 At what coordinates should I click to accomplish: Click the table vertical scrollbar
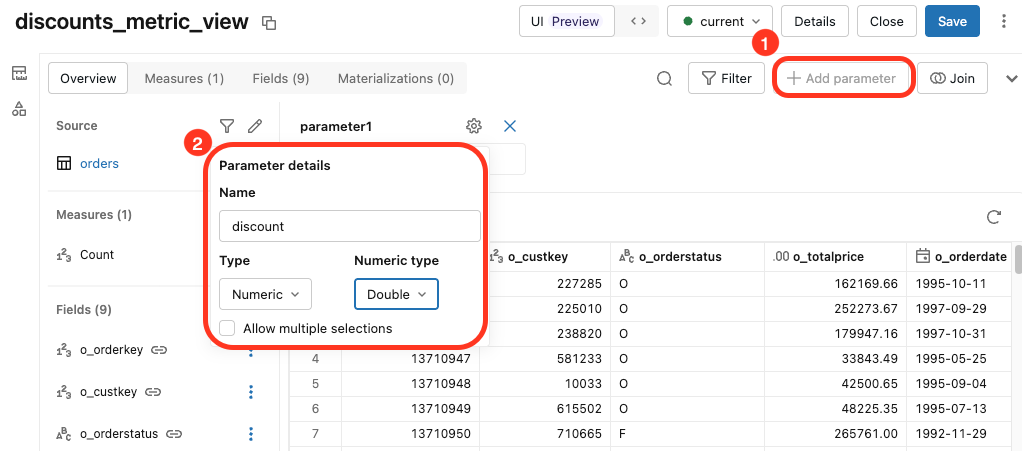pyautogui.click(x=1018, y=257)
